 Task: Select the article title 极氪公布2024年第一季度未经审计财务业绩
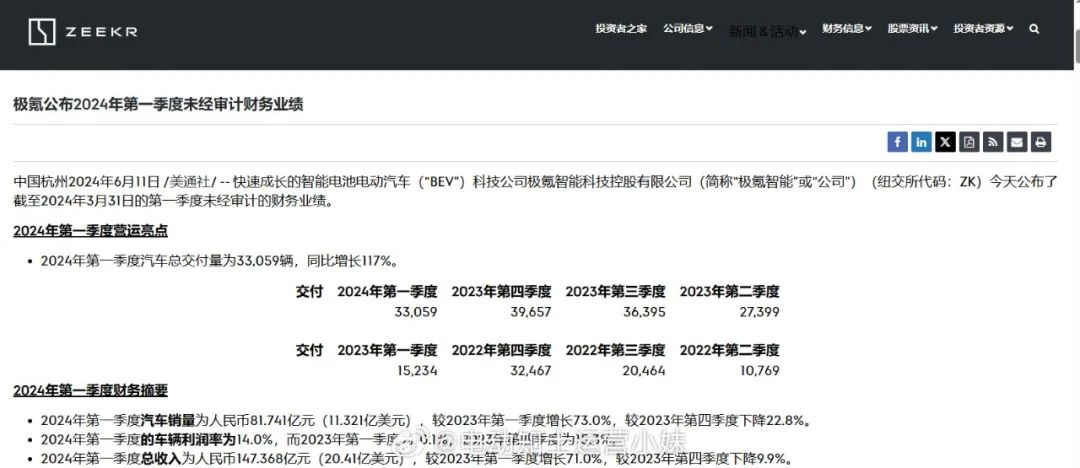pyautogui.click(x=158, y=105)
